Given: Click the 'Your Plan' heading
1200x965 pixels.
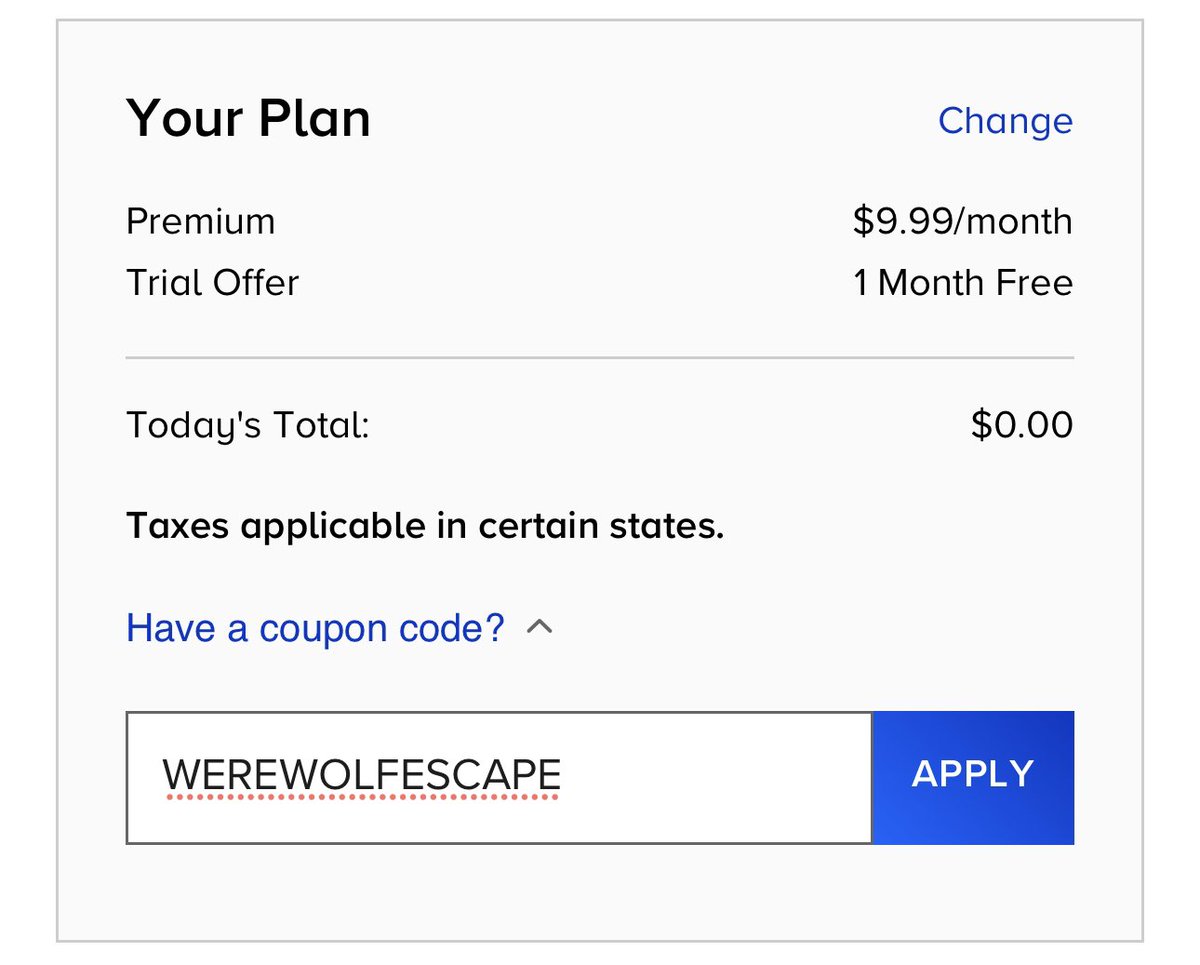Looking at the screenshot, I should coord(248,119).
